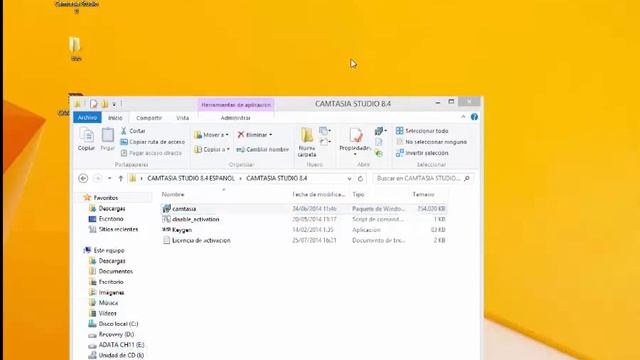Click the Copiar ribbon icon
Screen dimensions: 640x360
(87, 139)
